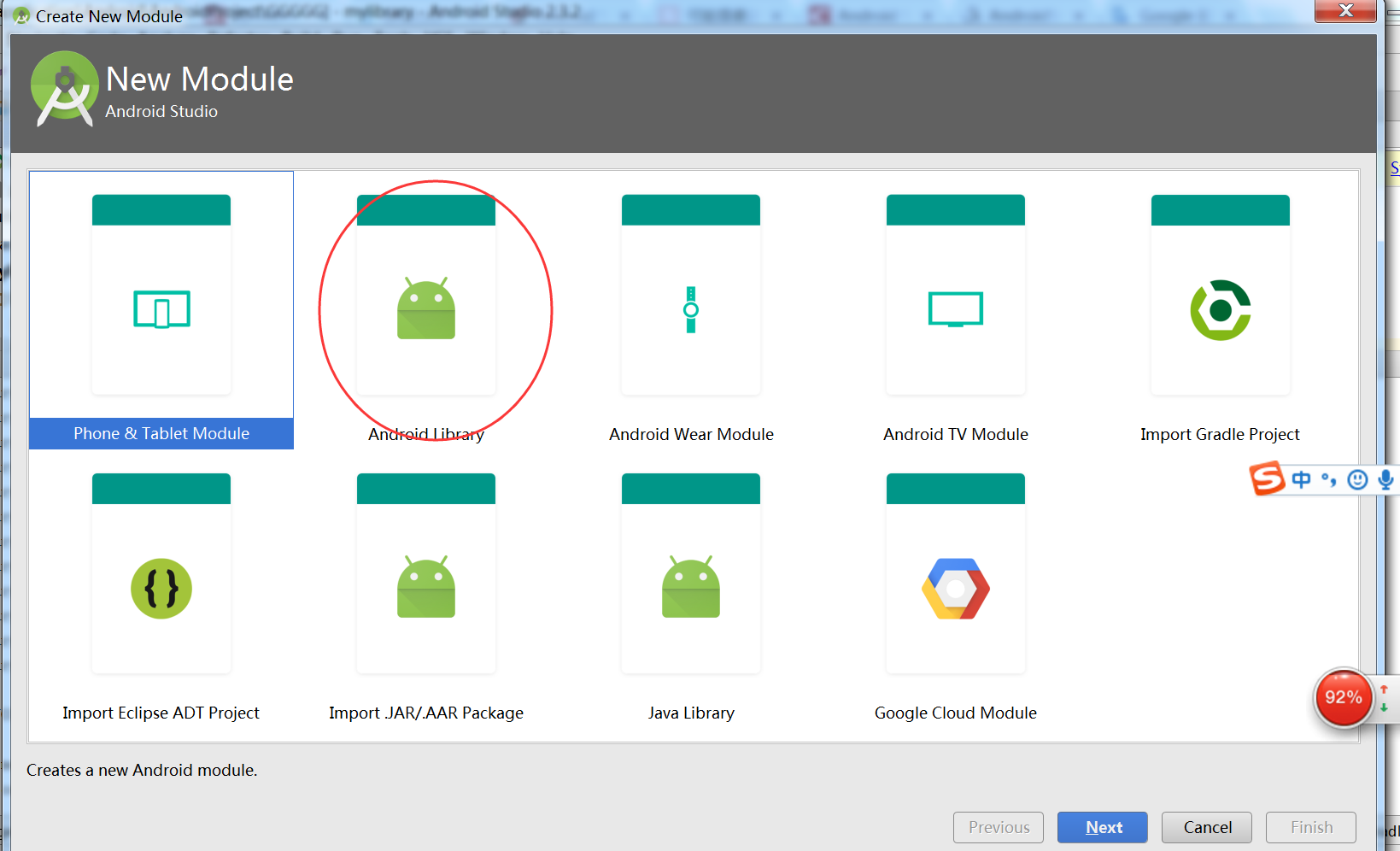Select the Android Wear Module watch icon
This screenshot has width=1400, height=851.
tap(690, 309)
